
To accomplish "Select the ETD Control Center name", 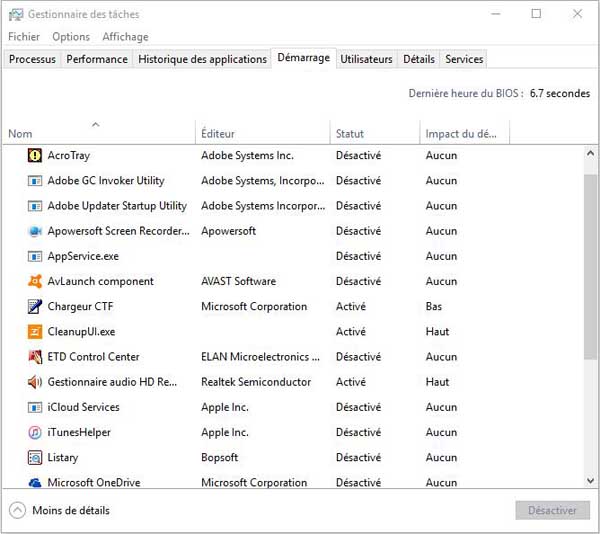I will (x=93, y=357).
